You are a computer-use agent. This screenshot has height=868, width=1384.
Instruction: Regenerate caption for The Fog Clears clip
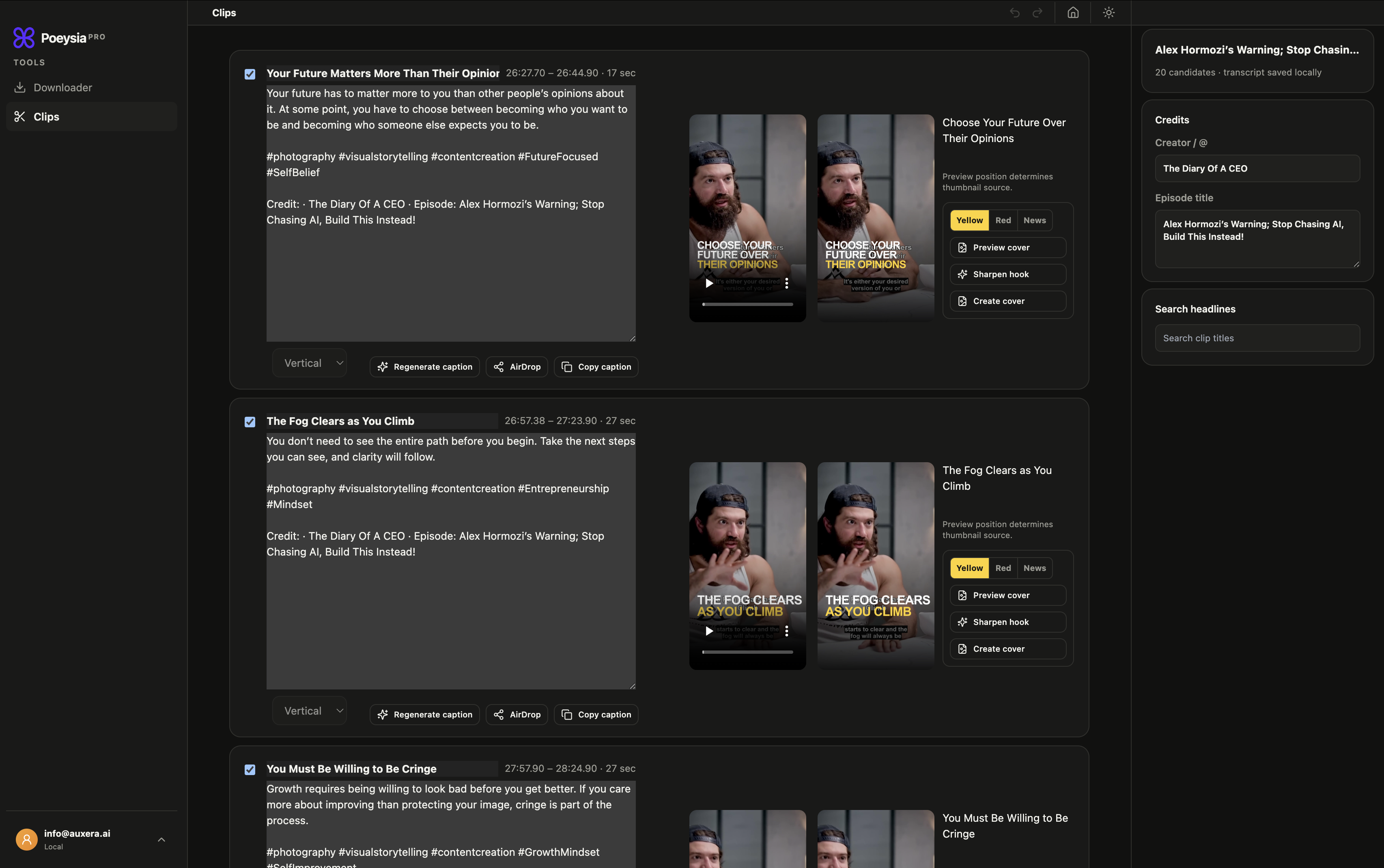coord(425,715)
